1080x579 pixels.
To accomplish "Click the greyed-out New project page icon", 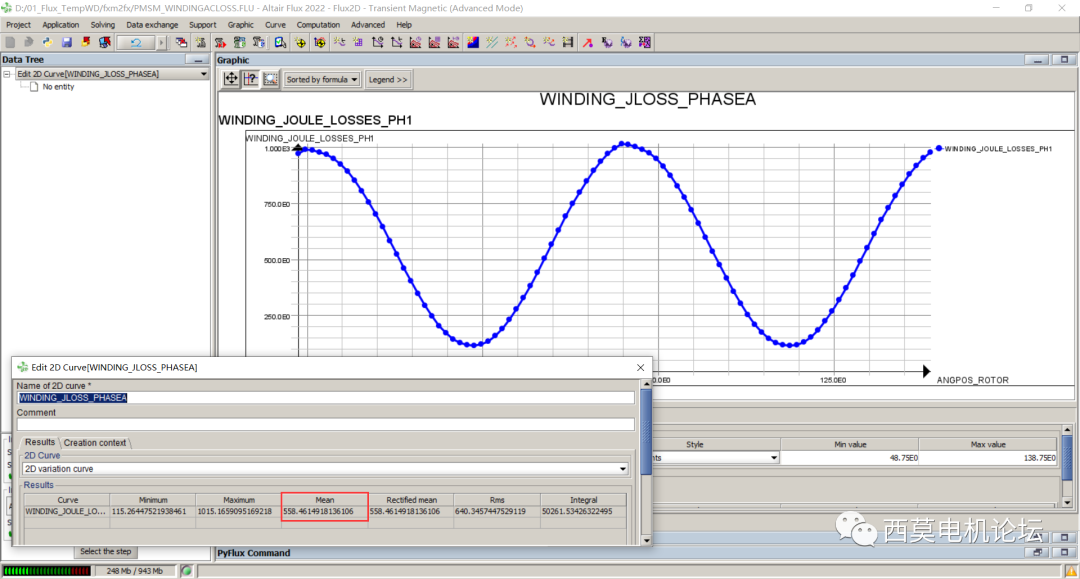I will [x=10, y=43].
